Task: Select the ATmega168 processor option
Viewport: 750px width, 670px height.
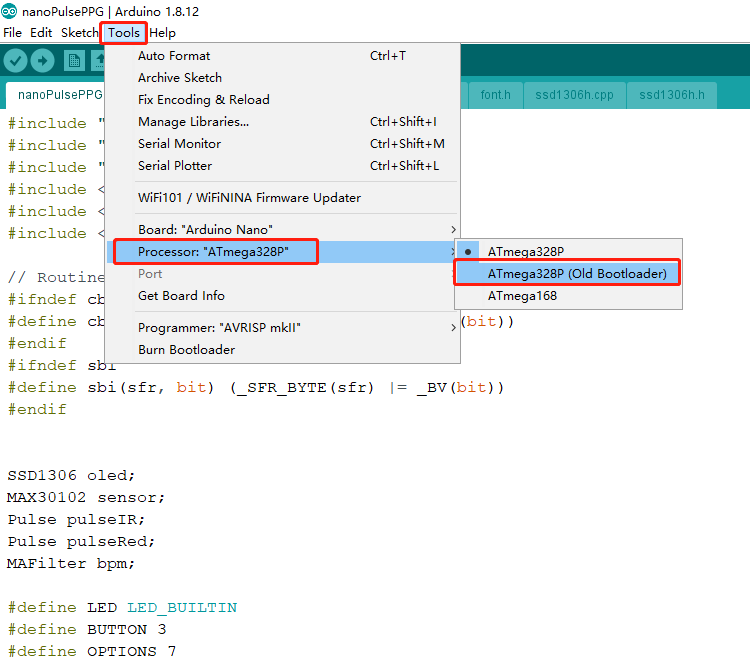Action: pos(522,296)
